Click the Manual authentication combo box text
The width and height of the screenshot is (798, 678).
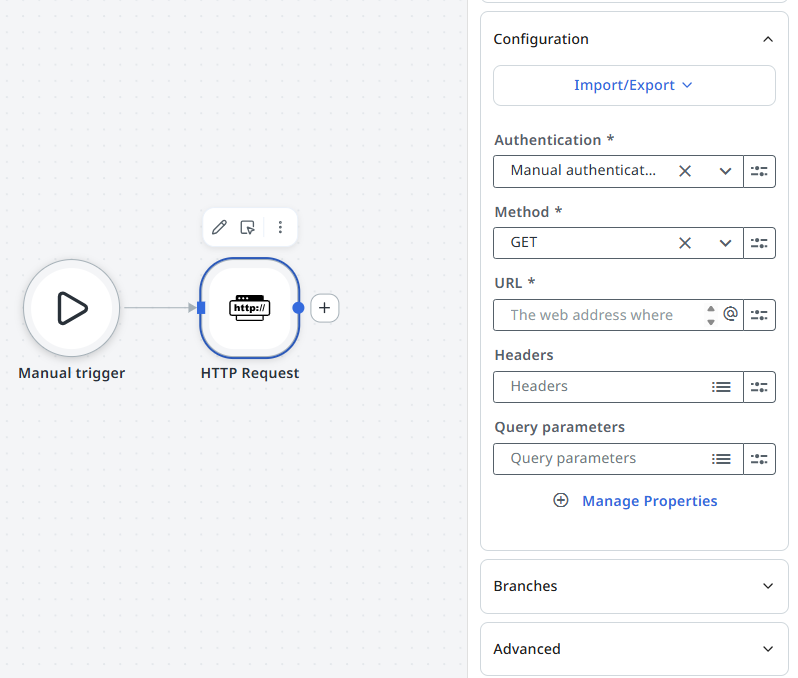pos(583,171)
